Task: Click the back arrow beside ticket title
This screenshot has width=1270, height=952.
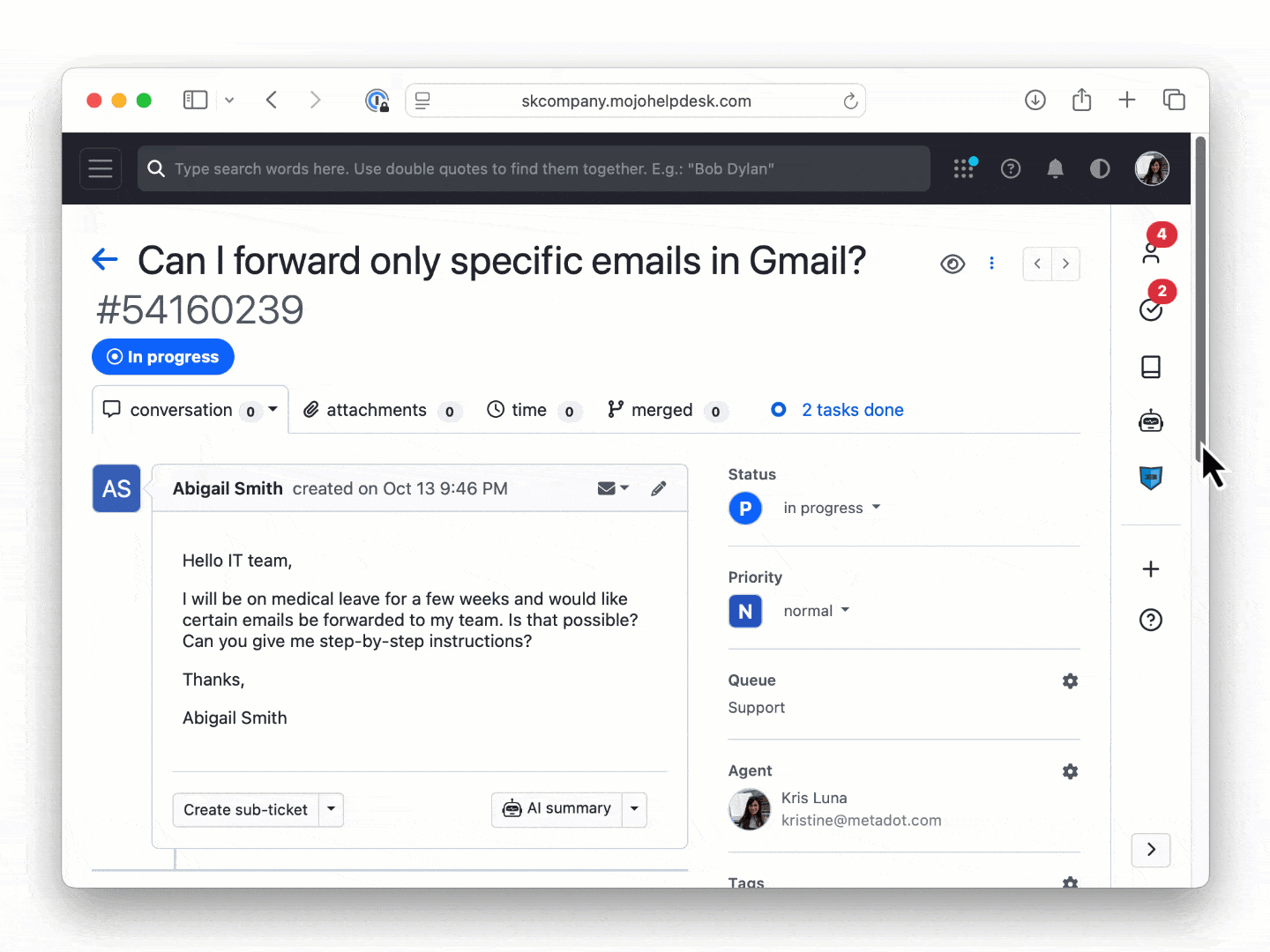Action: coord(105,259)
